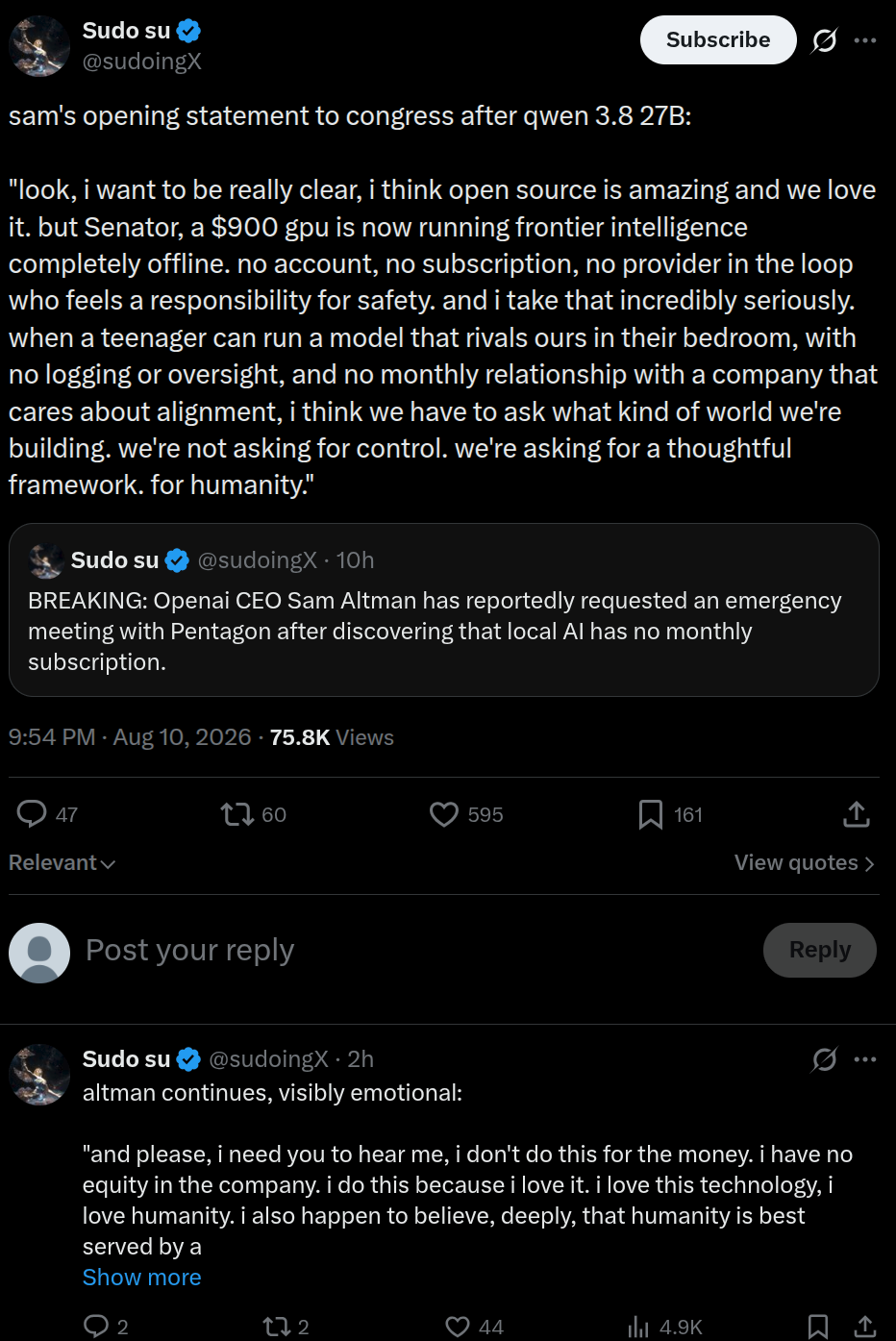
Task: Share the main post via share icon
Action: [x=857, y=814]
